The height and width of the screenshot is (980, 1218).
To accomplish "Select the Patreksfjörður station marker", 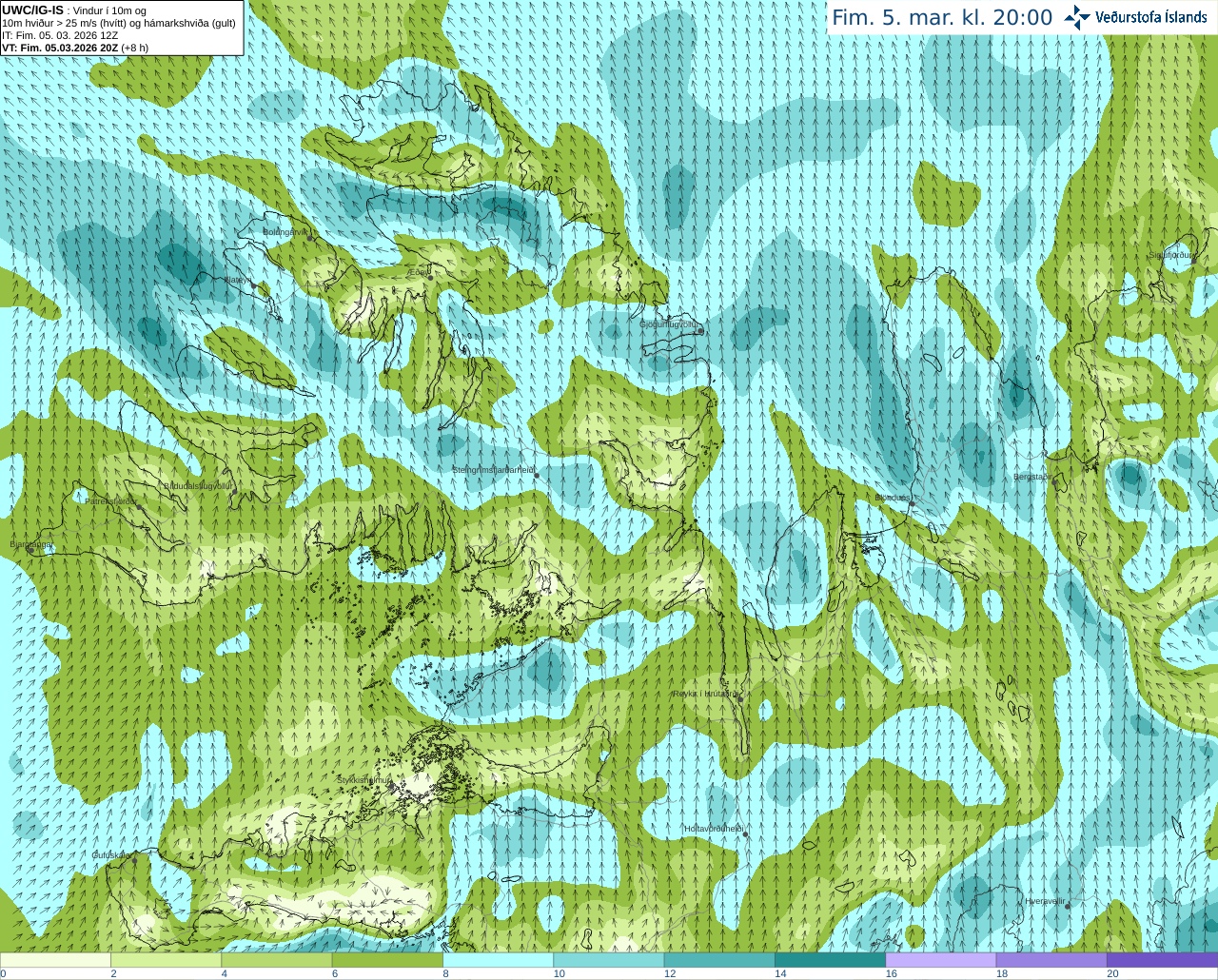I will (141, 506).
